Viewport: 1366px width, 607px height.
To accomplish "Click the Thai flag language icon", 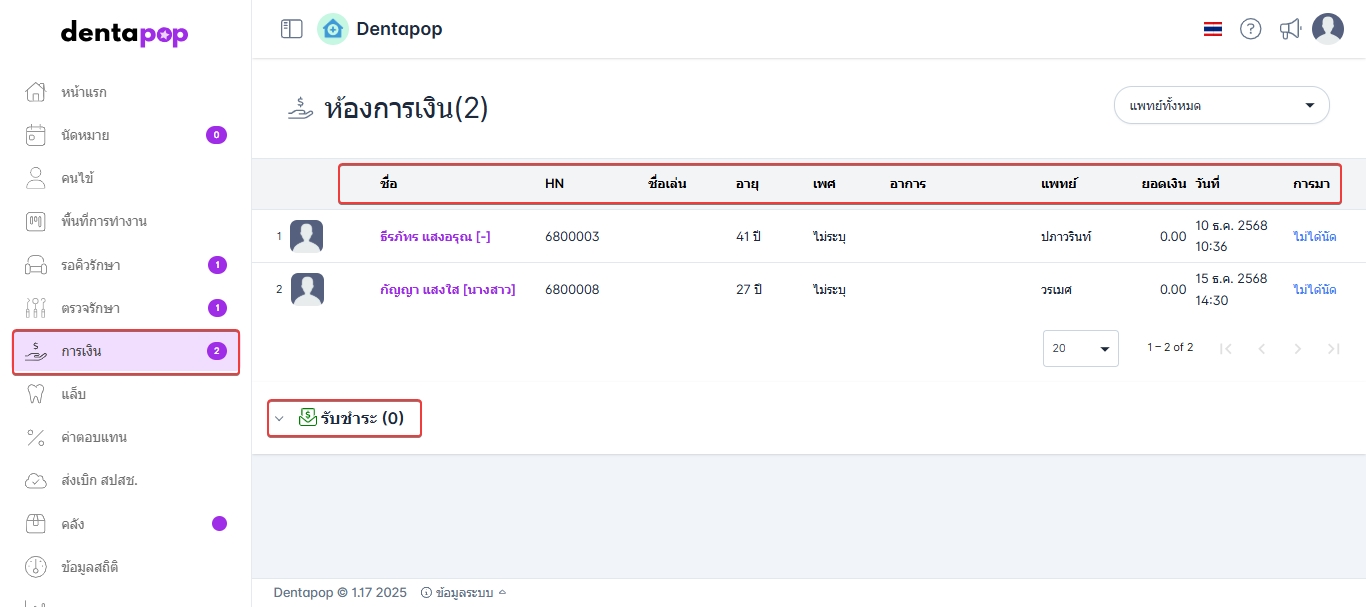I will 1213,29.
